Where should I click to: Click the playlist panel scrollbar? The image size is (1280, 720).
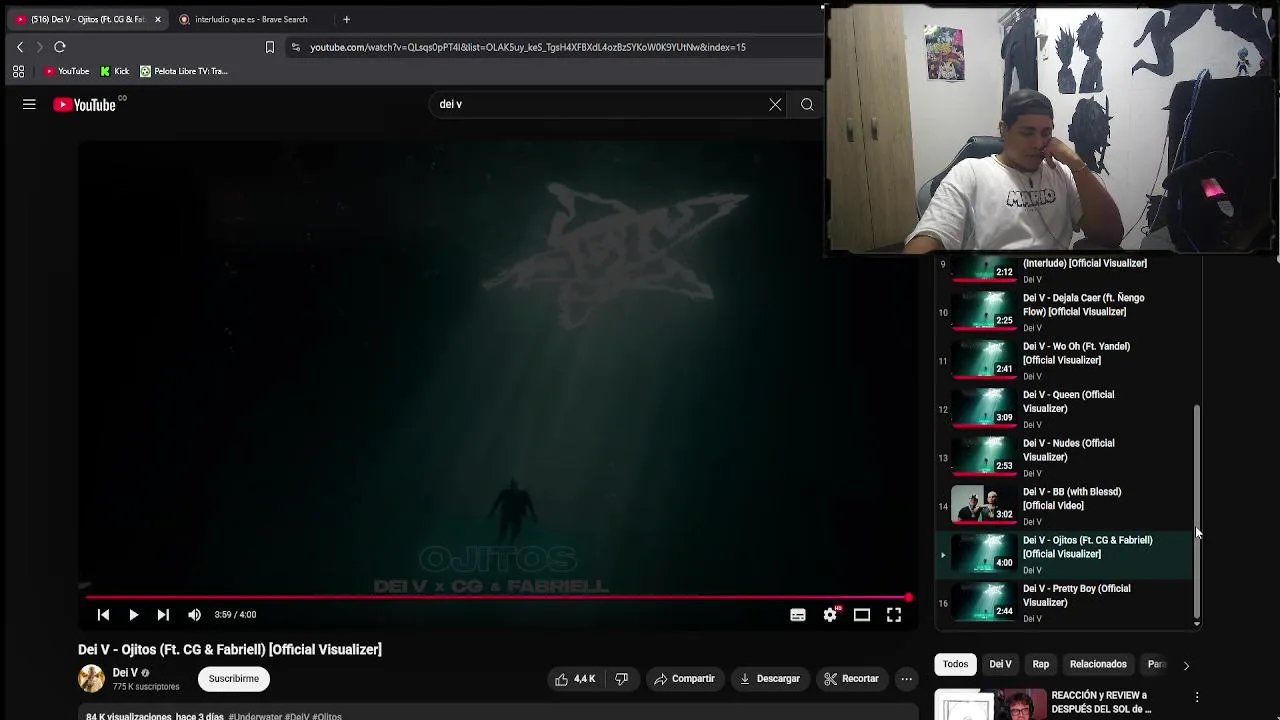pos(1197,510)
